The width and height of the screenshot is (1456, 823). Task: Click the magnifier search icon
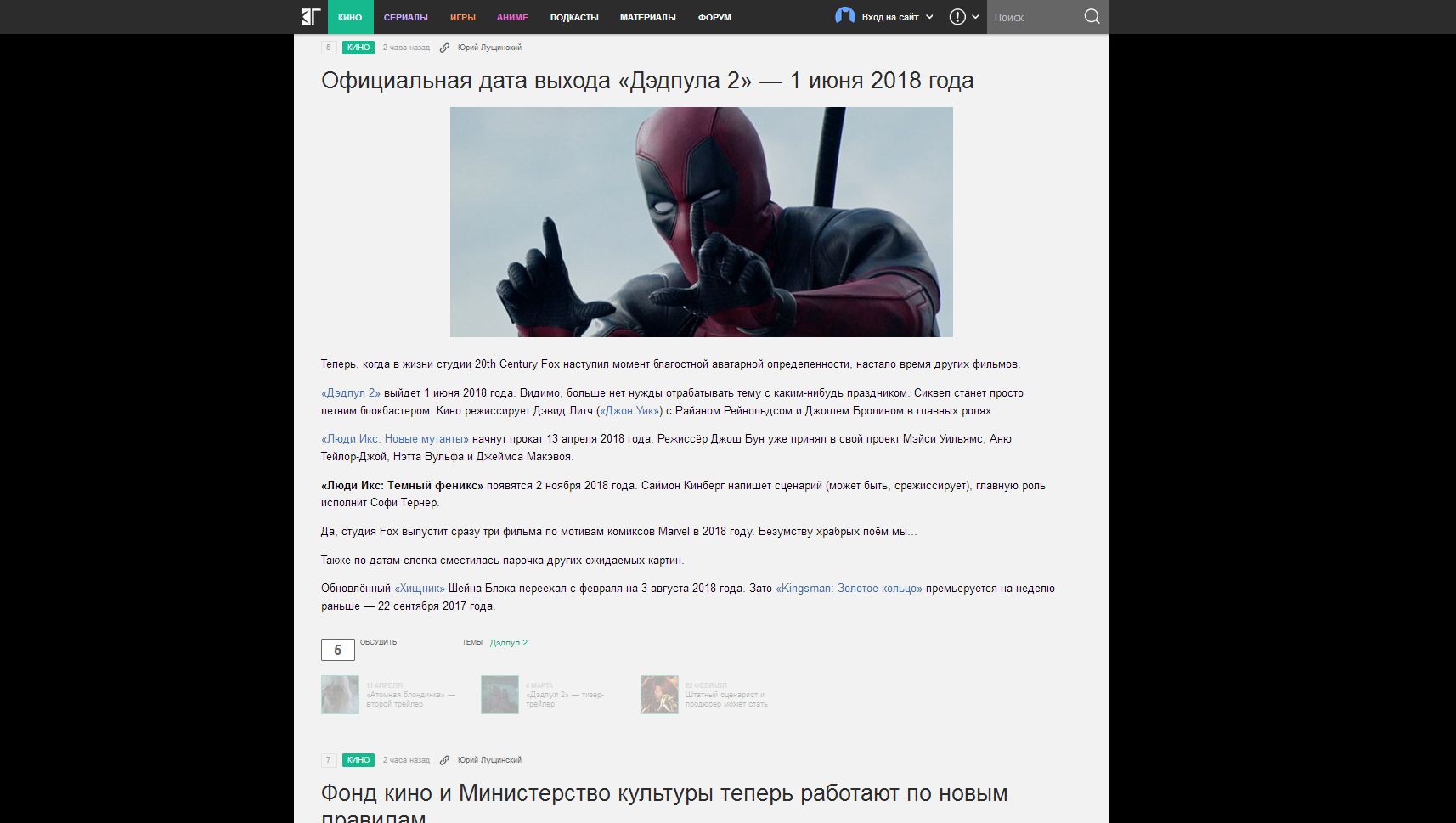(x=1092, y=17)
